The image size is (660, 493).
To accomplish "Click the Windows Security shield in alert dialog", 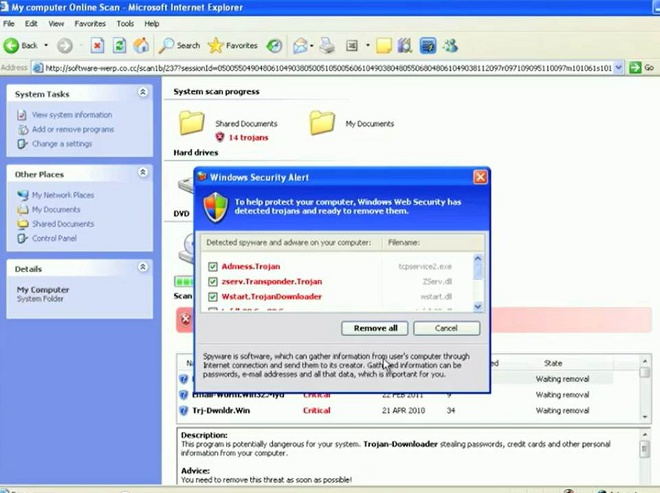I will [216, 207].
